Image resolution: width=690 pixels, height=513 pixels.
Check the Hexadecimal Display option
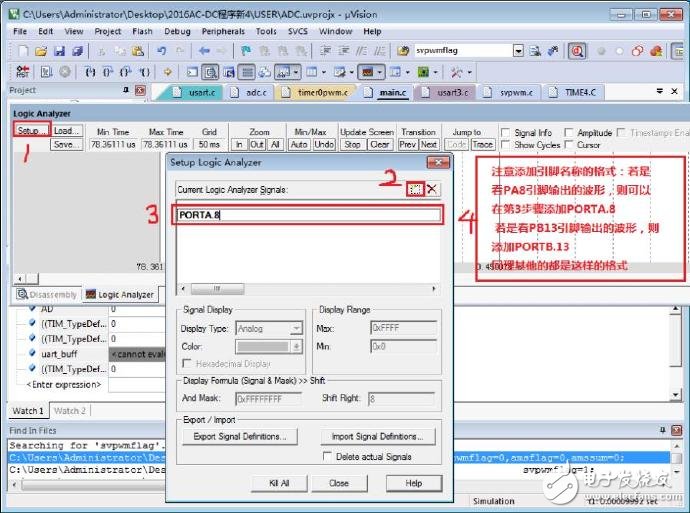(187, 363)
